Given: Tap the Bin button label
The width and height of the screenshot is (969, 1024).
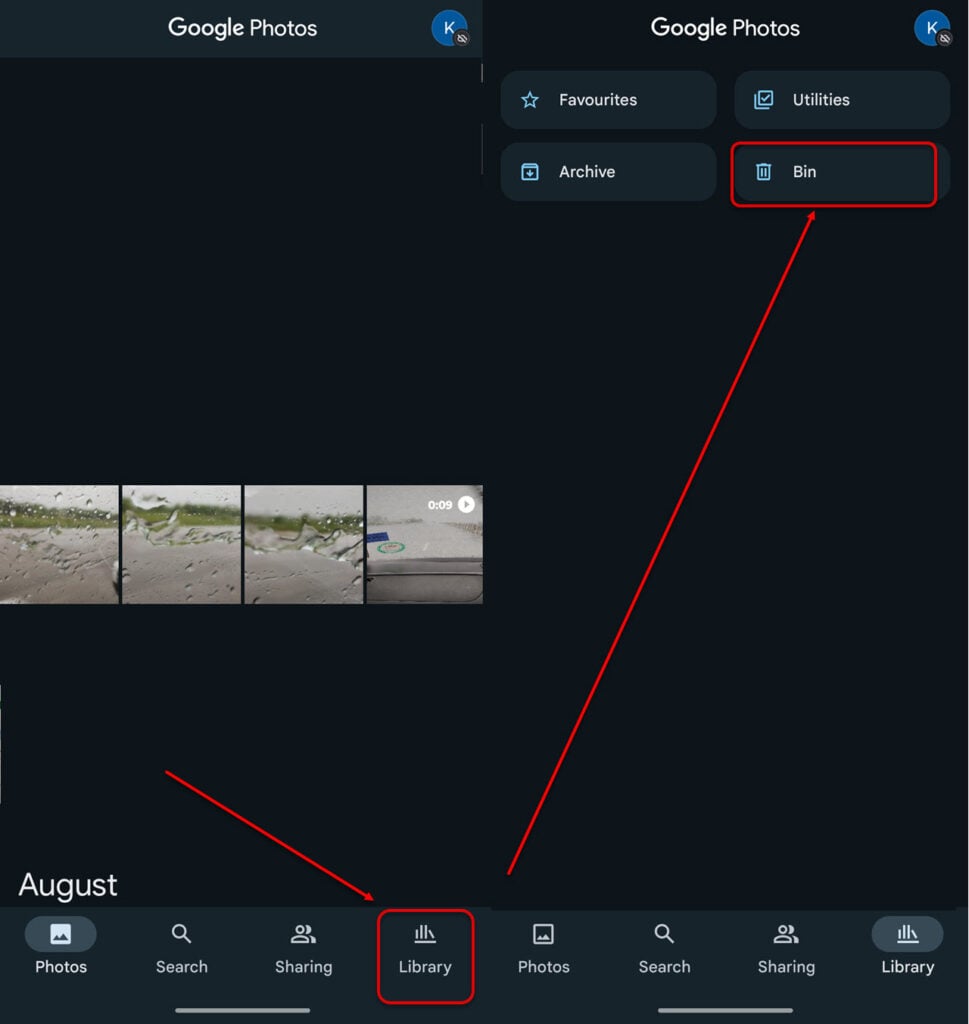Looking at the screenshot, I should [804, 172].
